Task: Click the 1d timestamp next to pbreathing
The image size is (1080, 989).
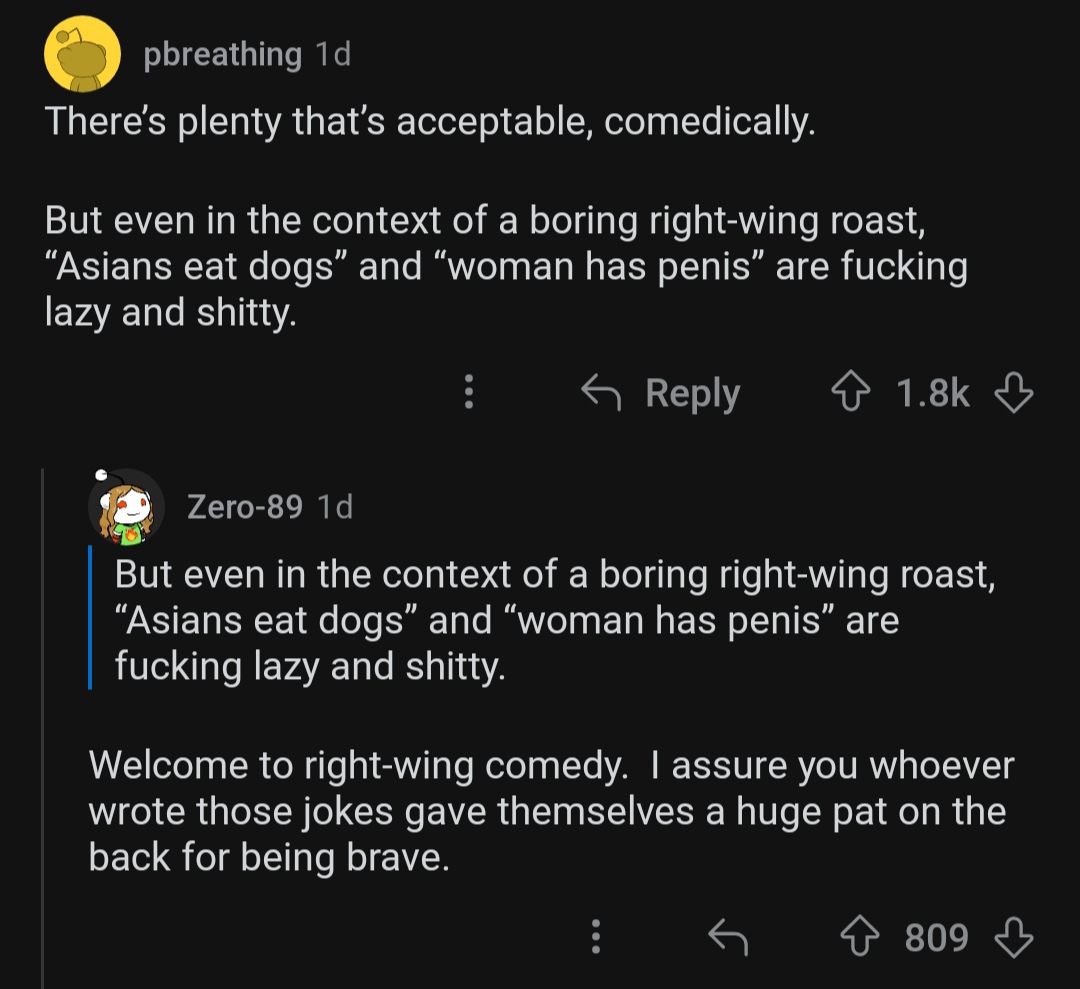Action: click(332, 55)
